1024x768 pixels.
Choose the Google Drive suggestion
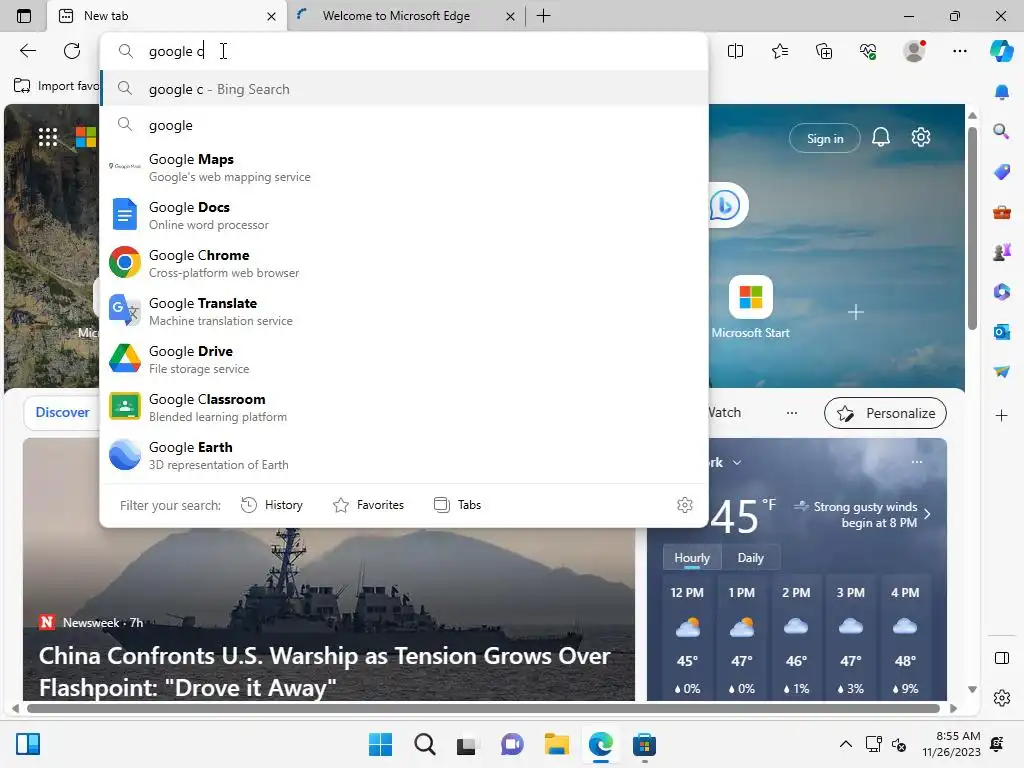404,359
